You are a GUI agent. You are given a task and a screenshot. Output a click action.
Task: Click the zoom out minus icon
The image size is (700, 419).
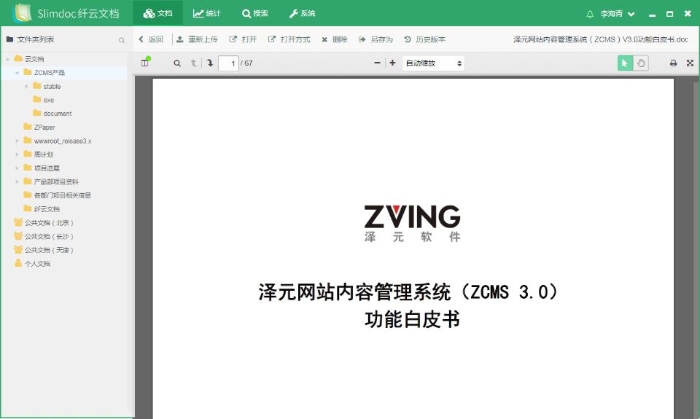click(x=377, y=63)
